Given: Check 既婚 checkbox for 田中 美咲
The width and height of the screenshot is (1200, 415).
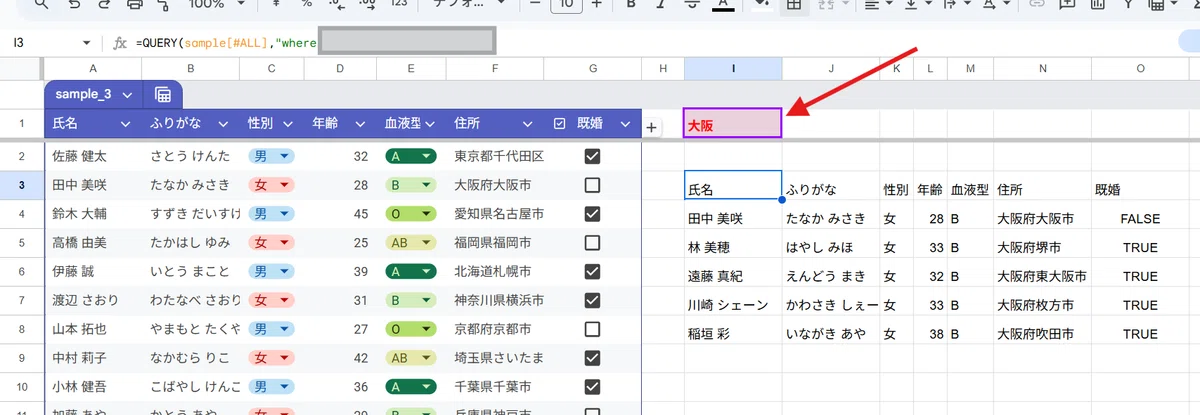Looking at the screenshot, I should click(x=592, y=185).
